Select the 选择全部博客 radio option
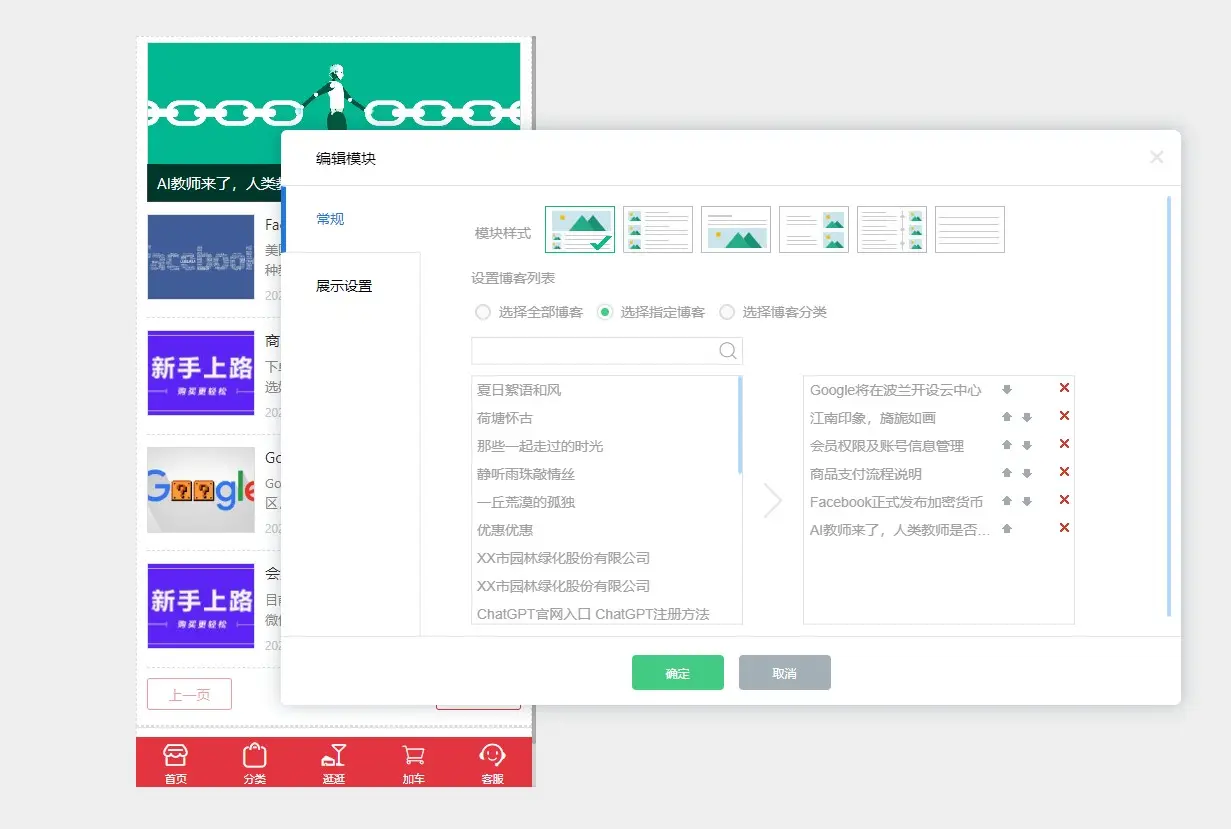1231x829 pixels. [483, 312]
